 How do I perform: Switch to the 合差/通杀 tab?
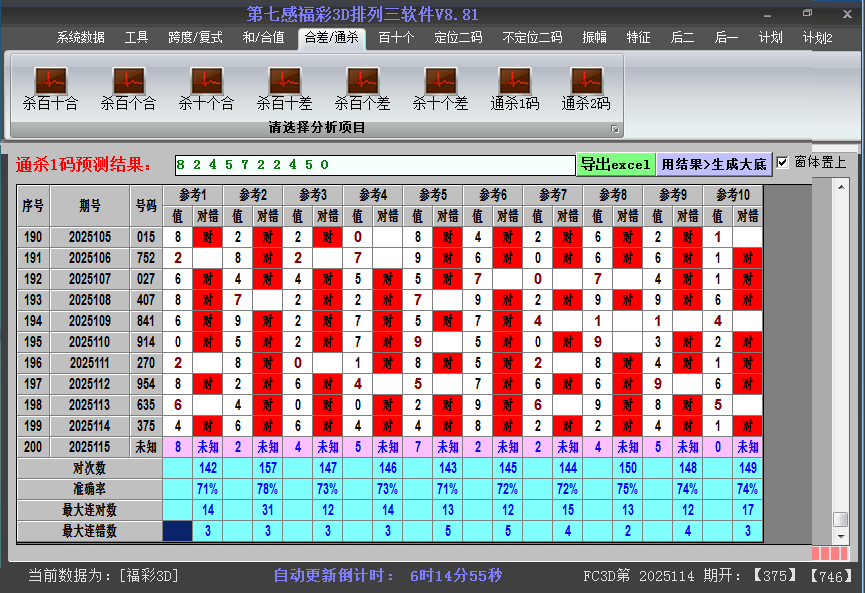332,38
